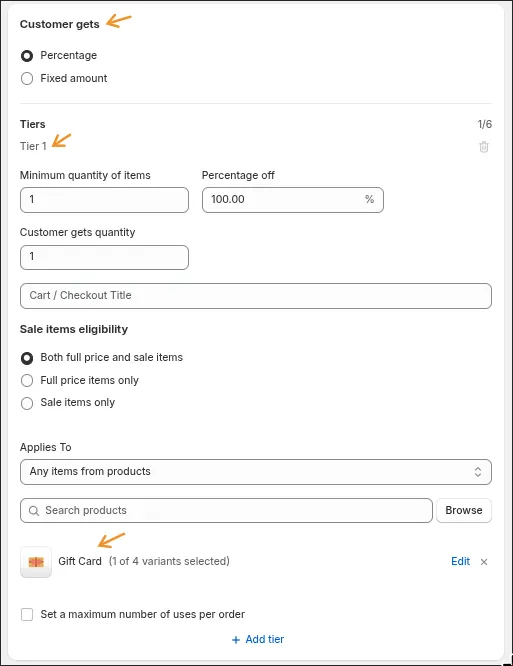Click the Edit link for Gift Card
Screen dimensions: 513x666
(460, 562)
